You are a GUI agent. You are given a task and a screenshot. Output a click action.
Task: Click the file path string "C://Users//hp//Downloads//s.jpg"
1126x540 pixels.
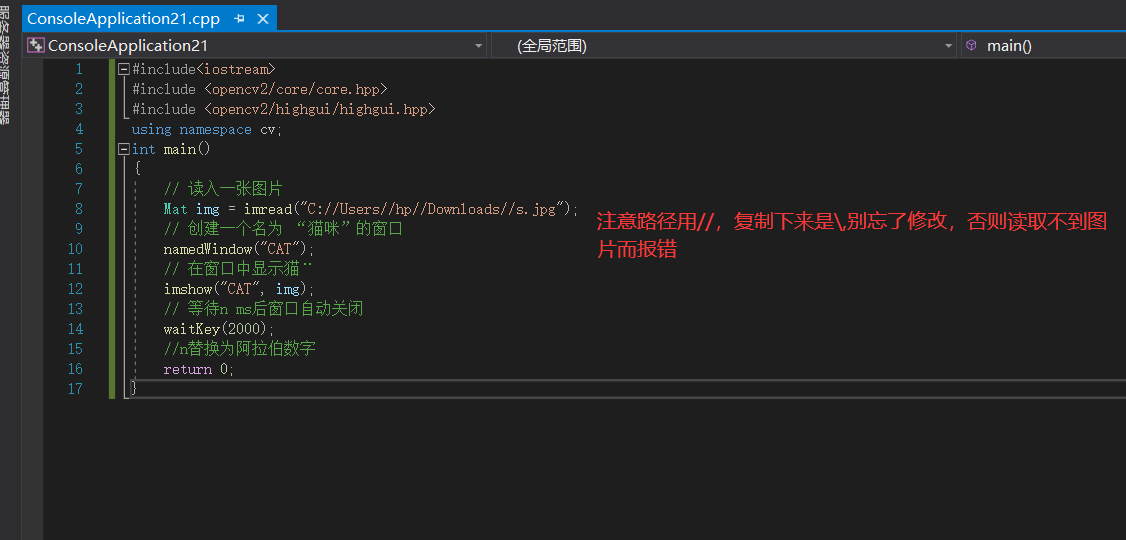pos(434,209)
